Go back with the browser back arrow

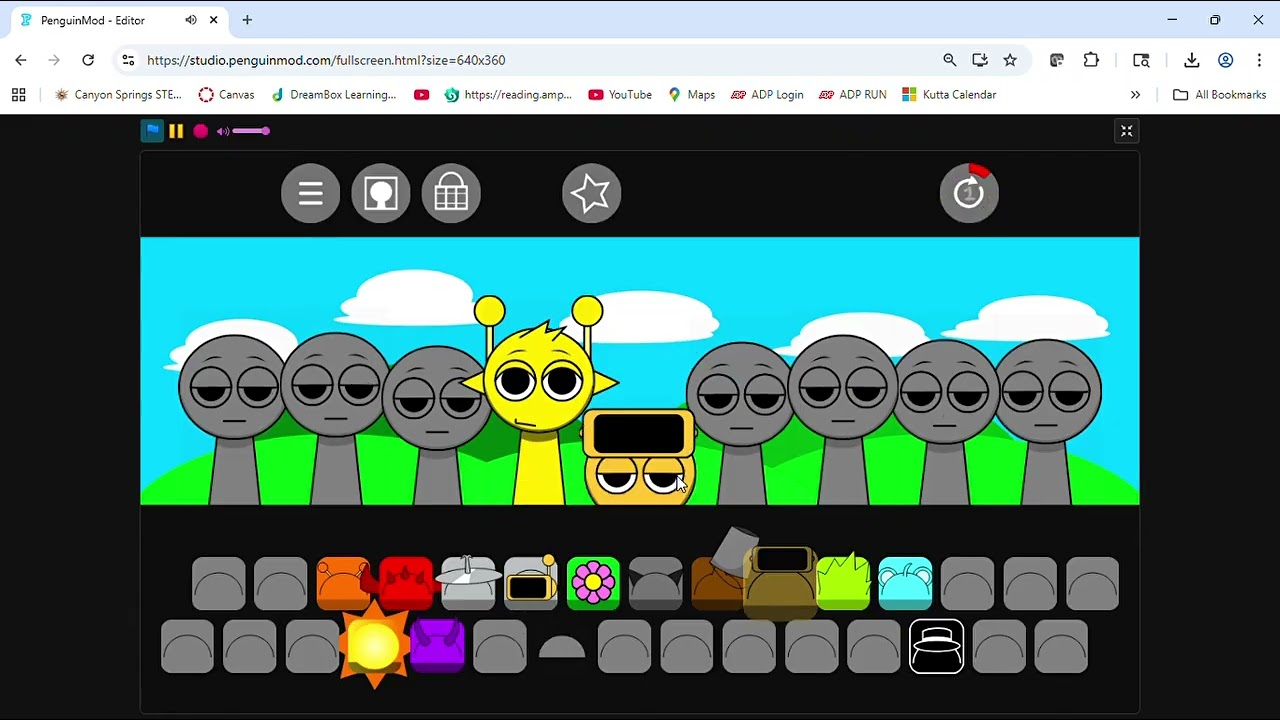pos(21,60)
